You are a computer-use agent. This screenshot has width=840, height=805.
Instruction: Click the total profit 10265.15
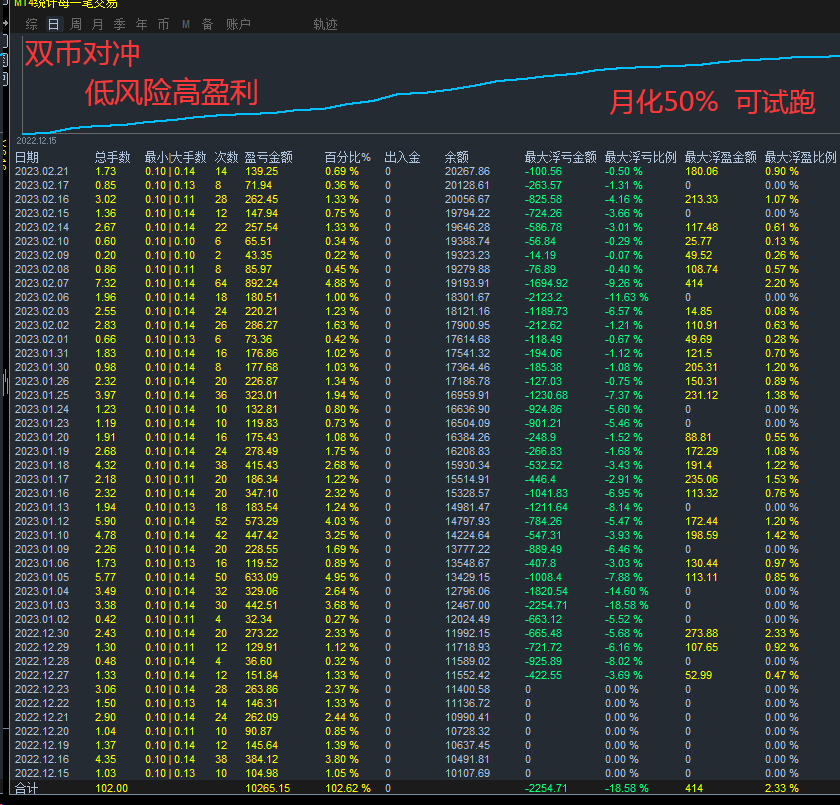pos(267,788)
